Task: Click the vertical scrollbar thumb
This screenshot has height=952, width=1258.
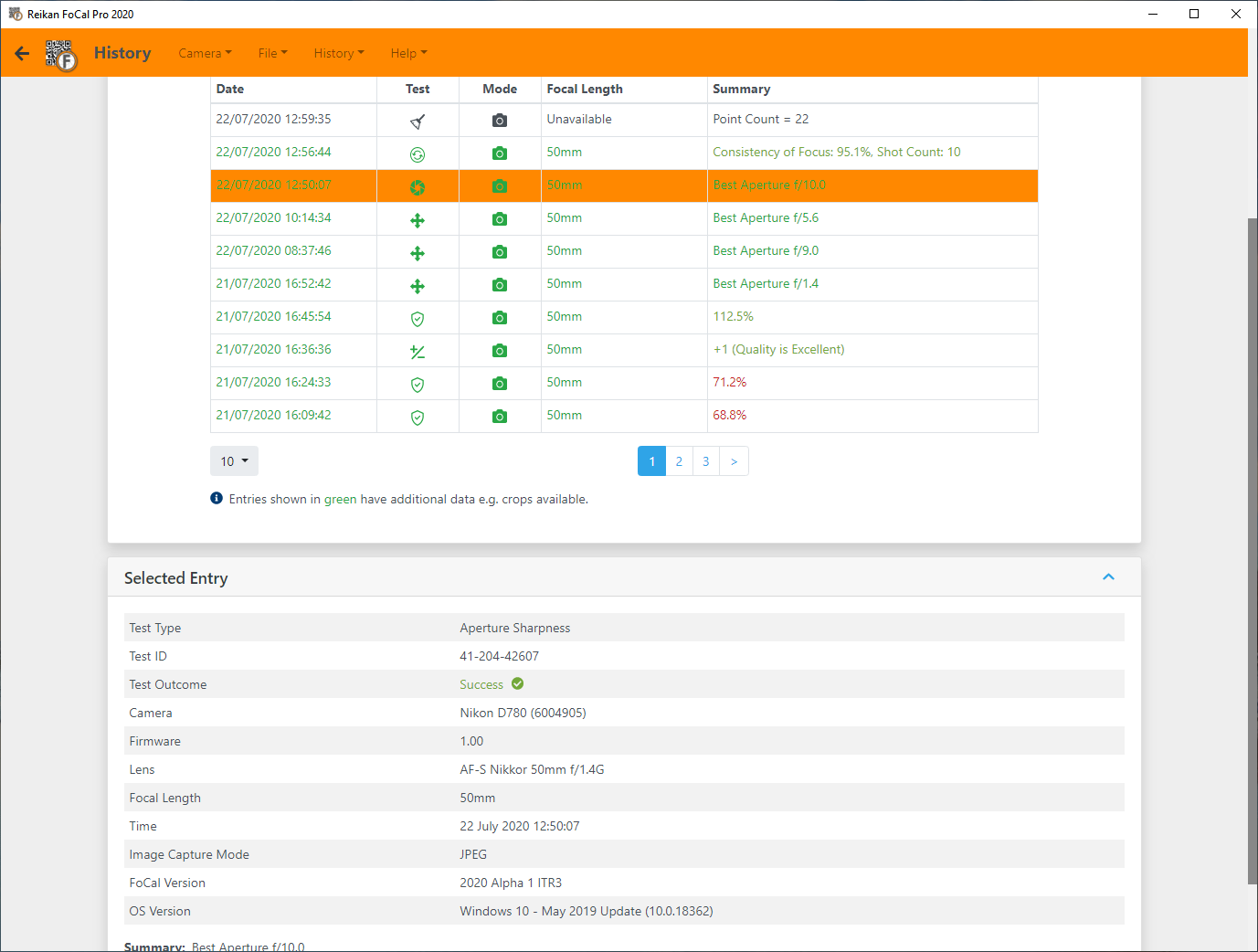Action: pyautogui.click(x=1253, y=551)
